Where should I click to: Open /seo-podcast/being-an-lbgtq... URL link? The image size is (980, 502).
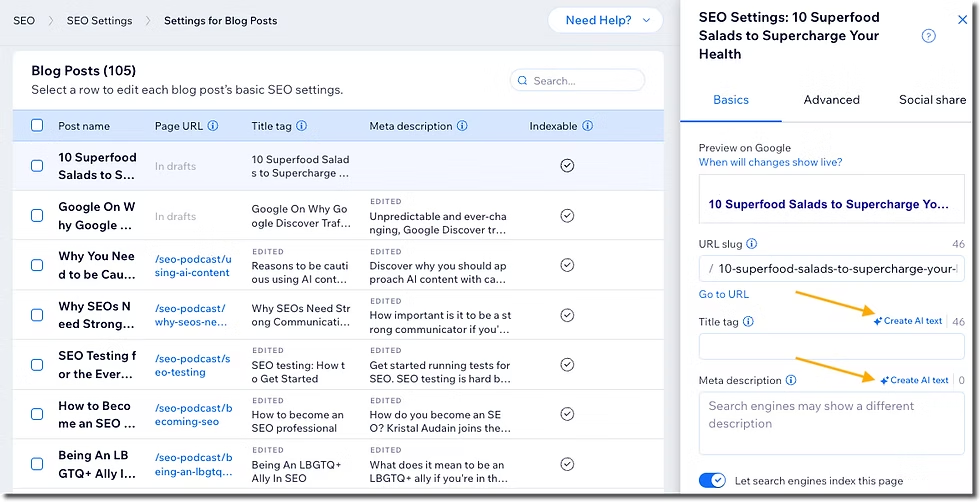(194, 464)
